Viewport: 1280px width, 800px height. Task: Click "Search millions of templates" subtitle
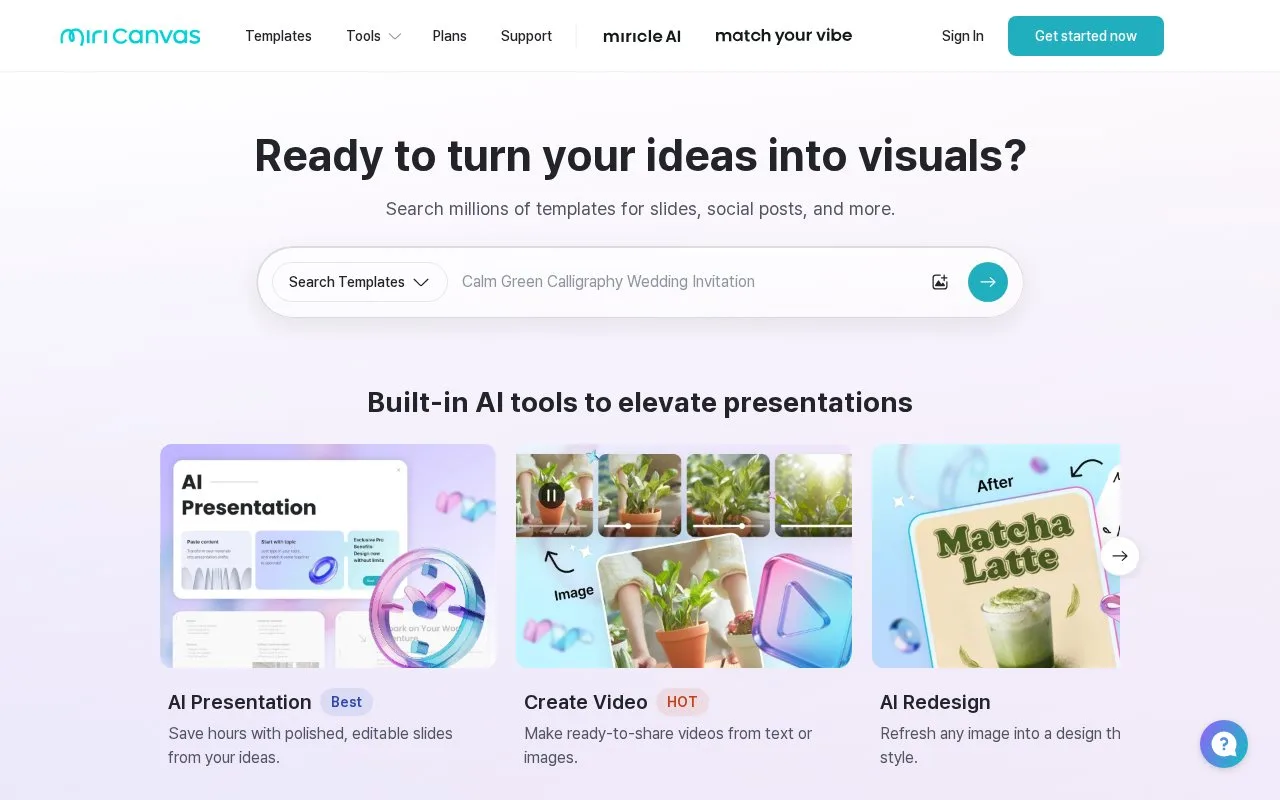point(640,209)
